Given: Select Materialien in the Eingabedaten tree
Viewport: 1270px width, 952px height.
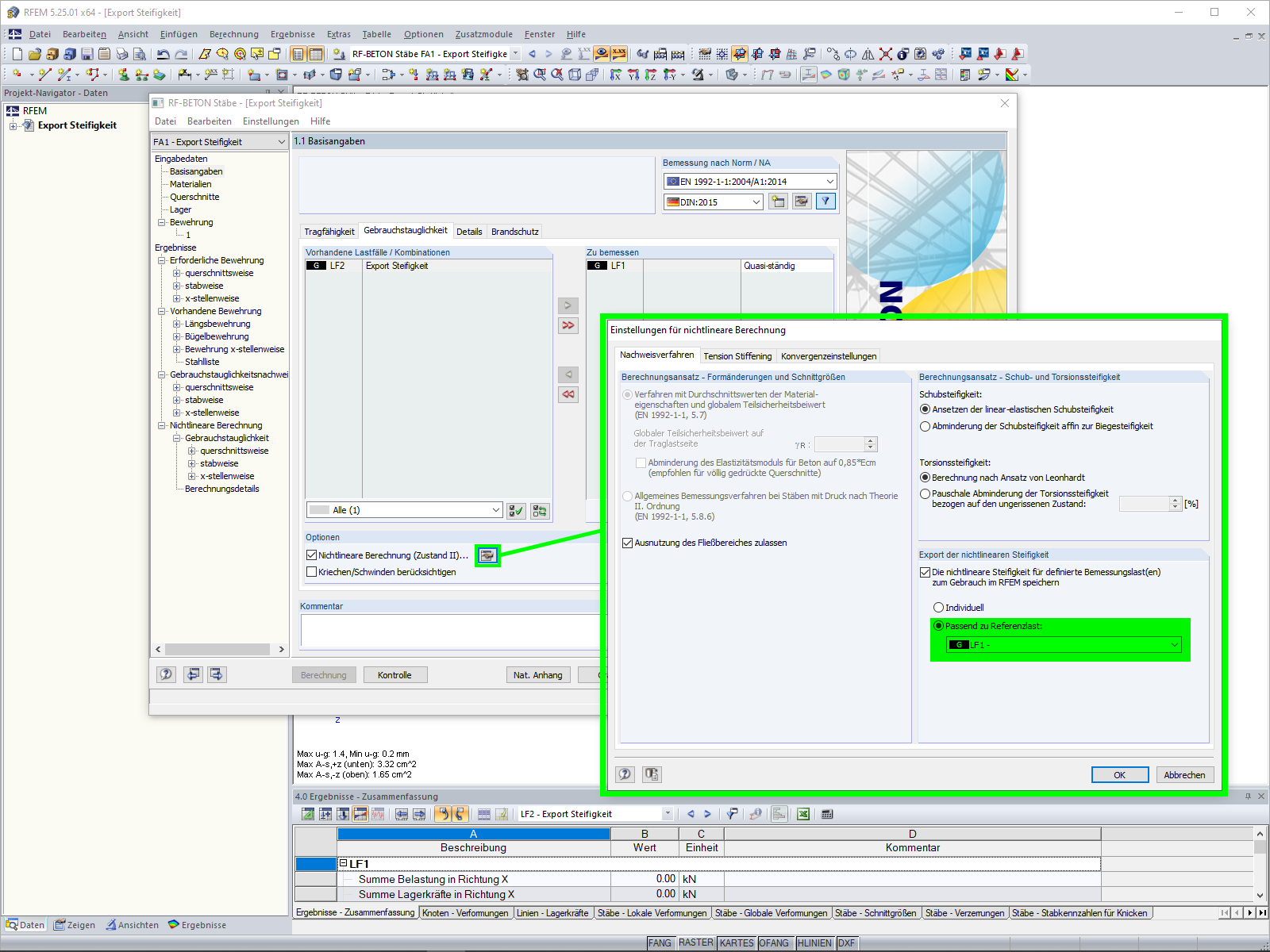Looking at the screenshot, I should click(x=190, y=184).
